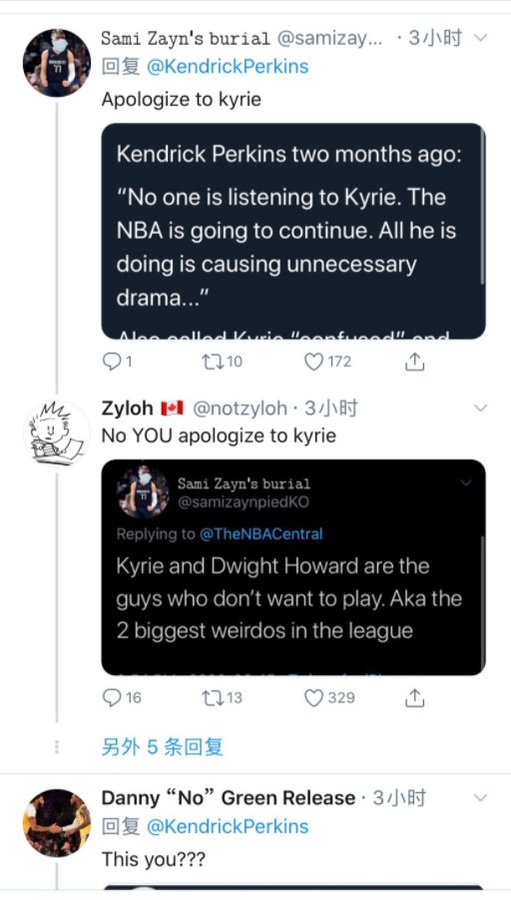Image resolution: width=511 pixels, height=900 pixels.
Task: Open @KendrickPerkins link in first tweet
Action: pos(227,67)
